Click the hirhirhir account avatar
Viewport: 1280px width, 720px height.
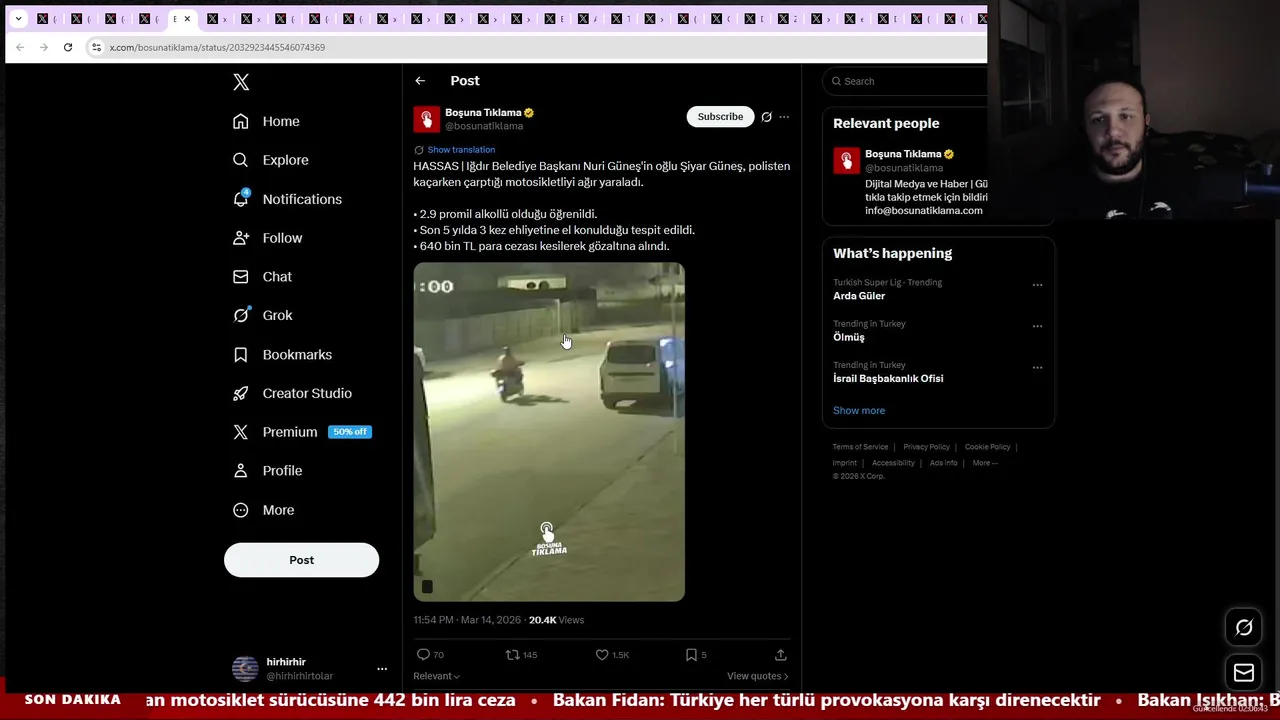pyautogui.click(x=245, y=669)
